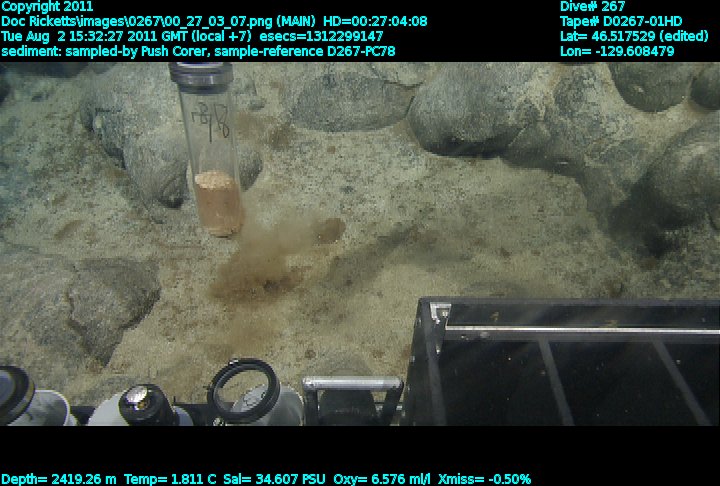Click the HD=00:27:04:08 timecode
This screenshot has height=486, width=720.
[x=374, y=21]
